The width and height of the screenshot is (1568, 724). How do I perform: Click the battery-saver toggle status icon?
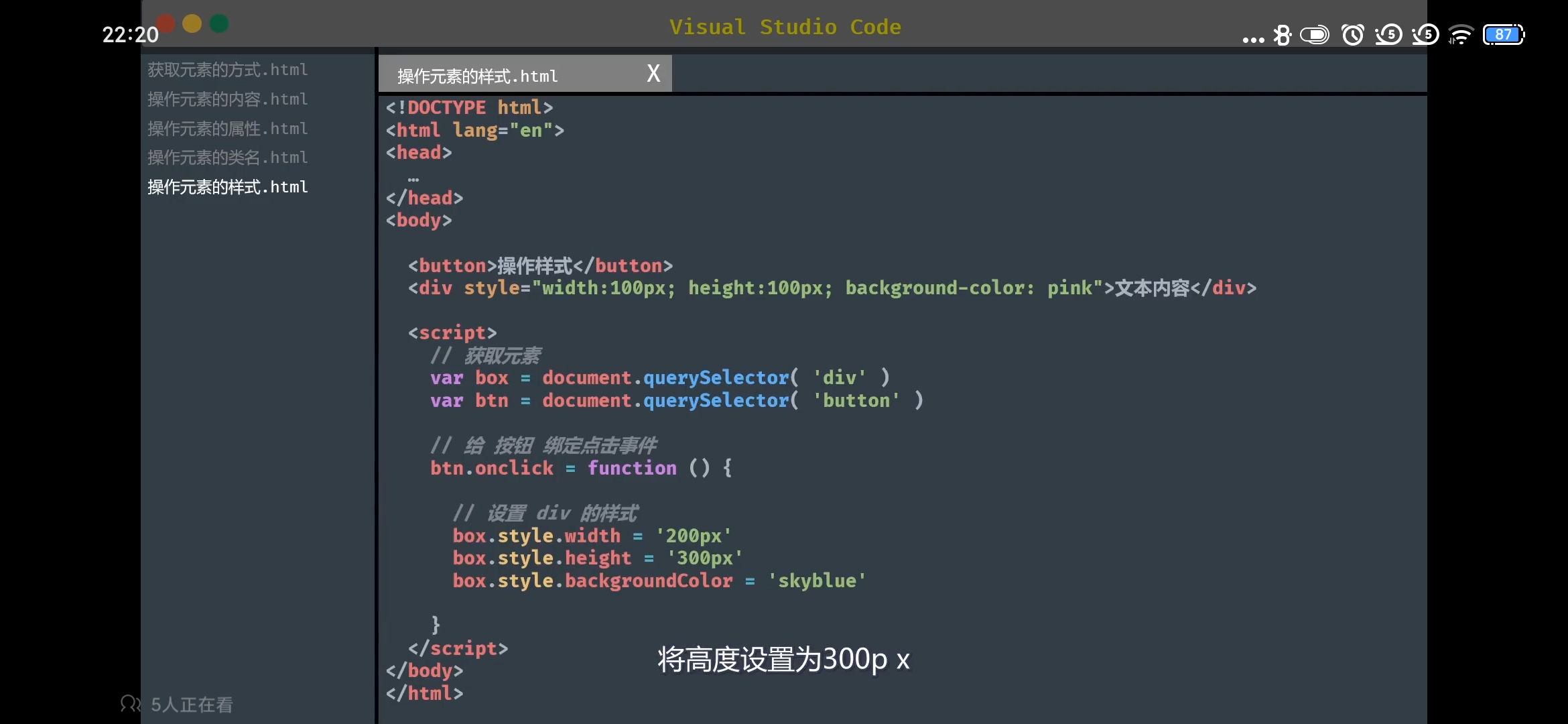[1315, 35]
